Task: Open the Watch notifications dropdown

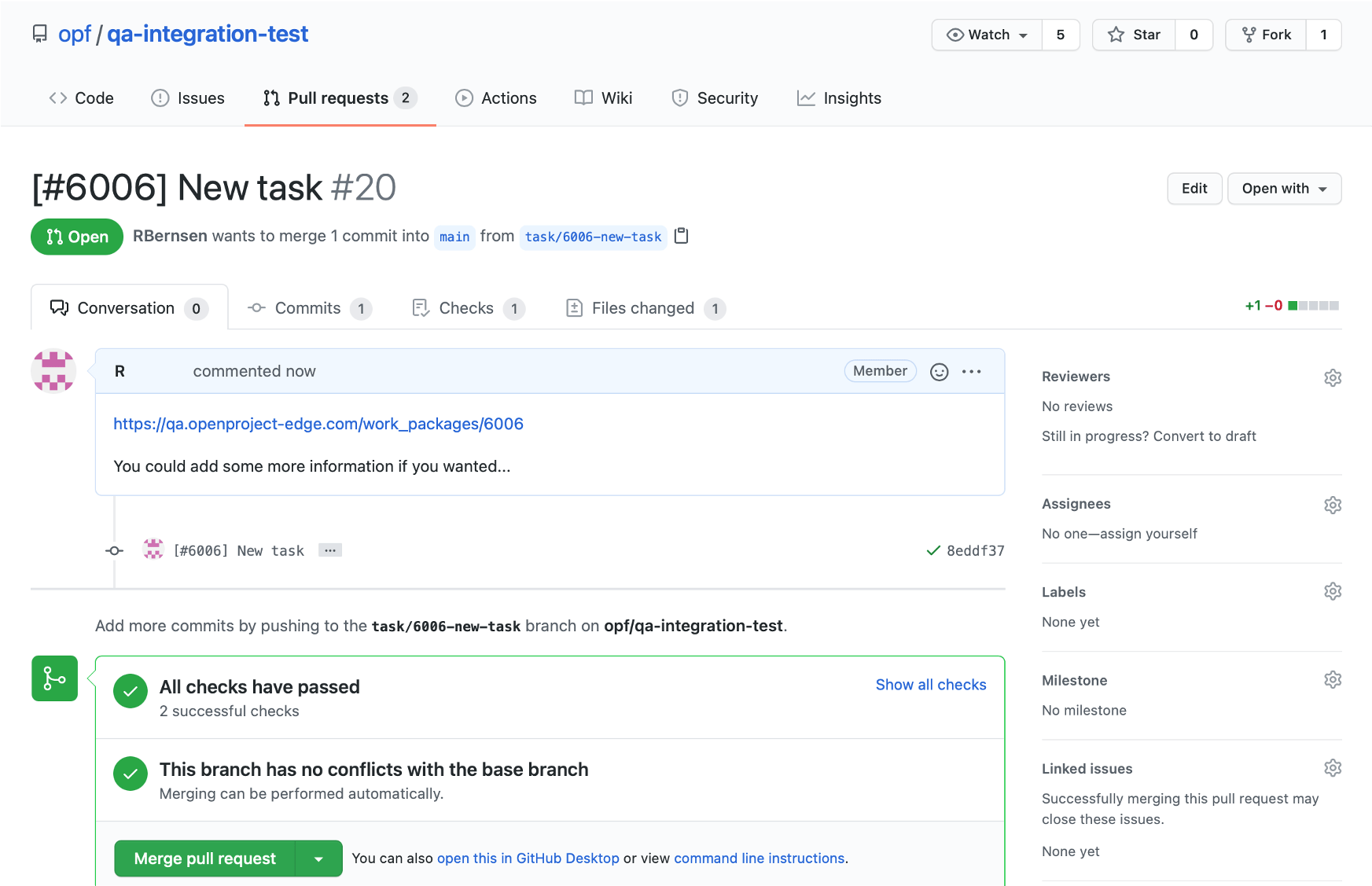Action: 988,35
